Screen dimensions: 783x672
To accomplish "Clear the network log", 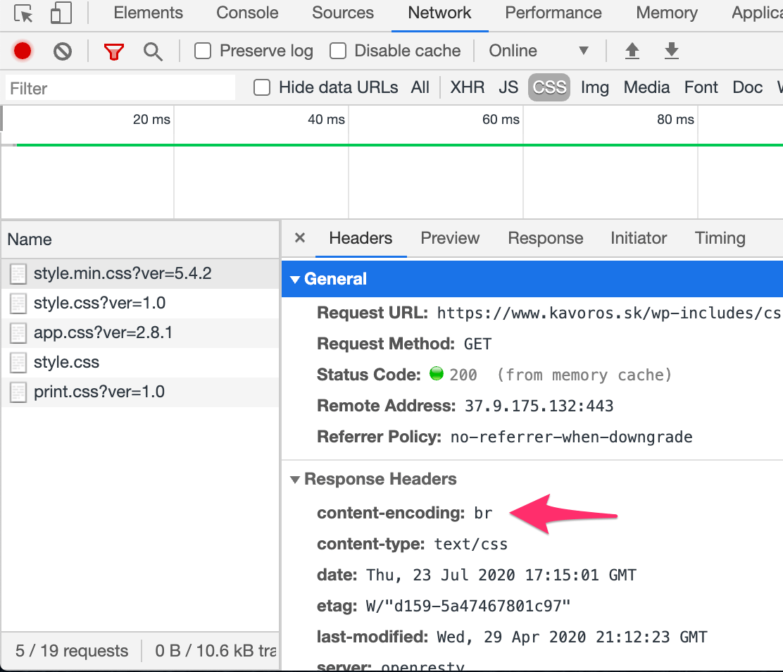I will coord(62,51).
